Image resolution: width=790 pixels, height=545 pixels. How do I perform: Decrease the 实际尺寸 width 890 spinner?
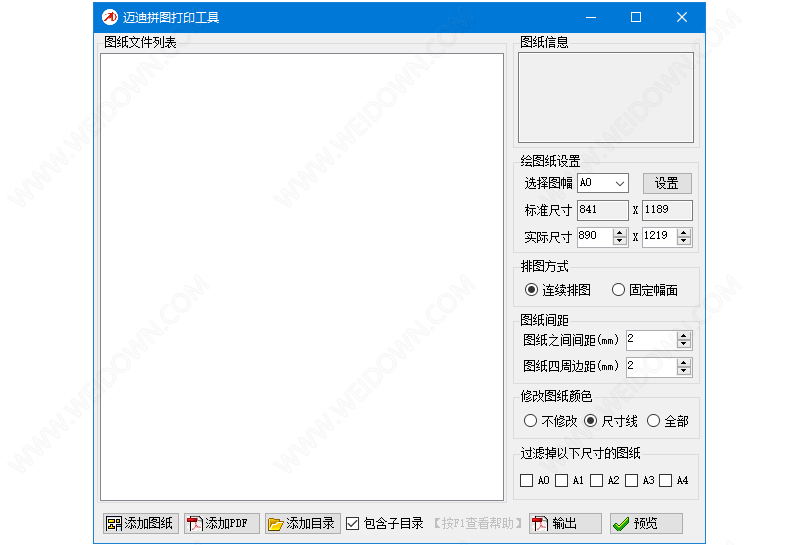[620, 241]
